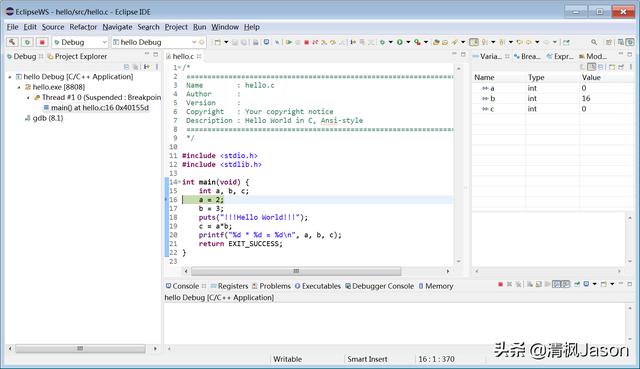640x369 pixels.
Task: Switch to the Debug perspective icon
Action: pos(630,42)
